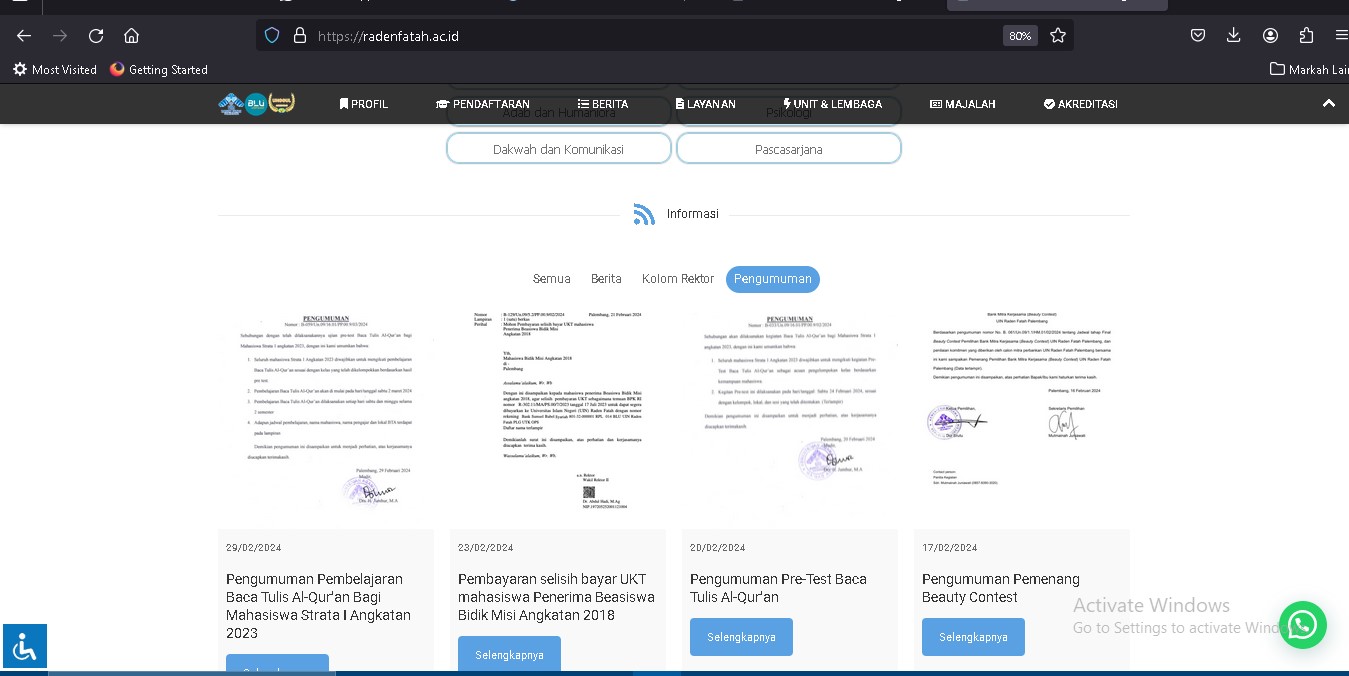Show the Semua information tab
This screenshot has height=676, width=1349.
coord(551,279)
